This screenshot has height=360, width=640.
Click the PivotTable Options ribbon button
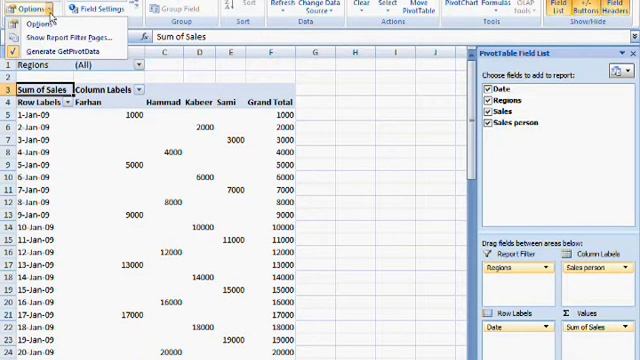(26, 9)
